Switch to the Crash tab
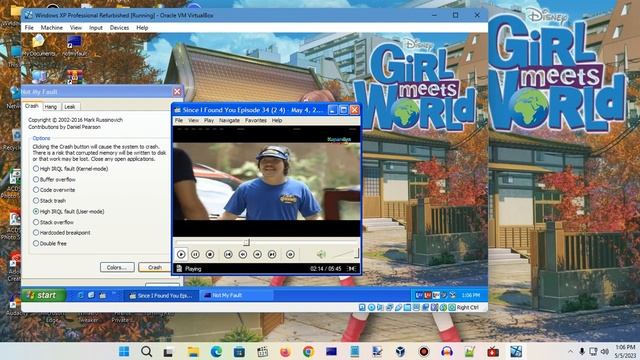 (31, 106)
